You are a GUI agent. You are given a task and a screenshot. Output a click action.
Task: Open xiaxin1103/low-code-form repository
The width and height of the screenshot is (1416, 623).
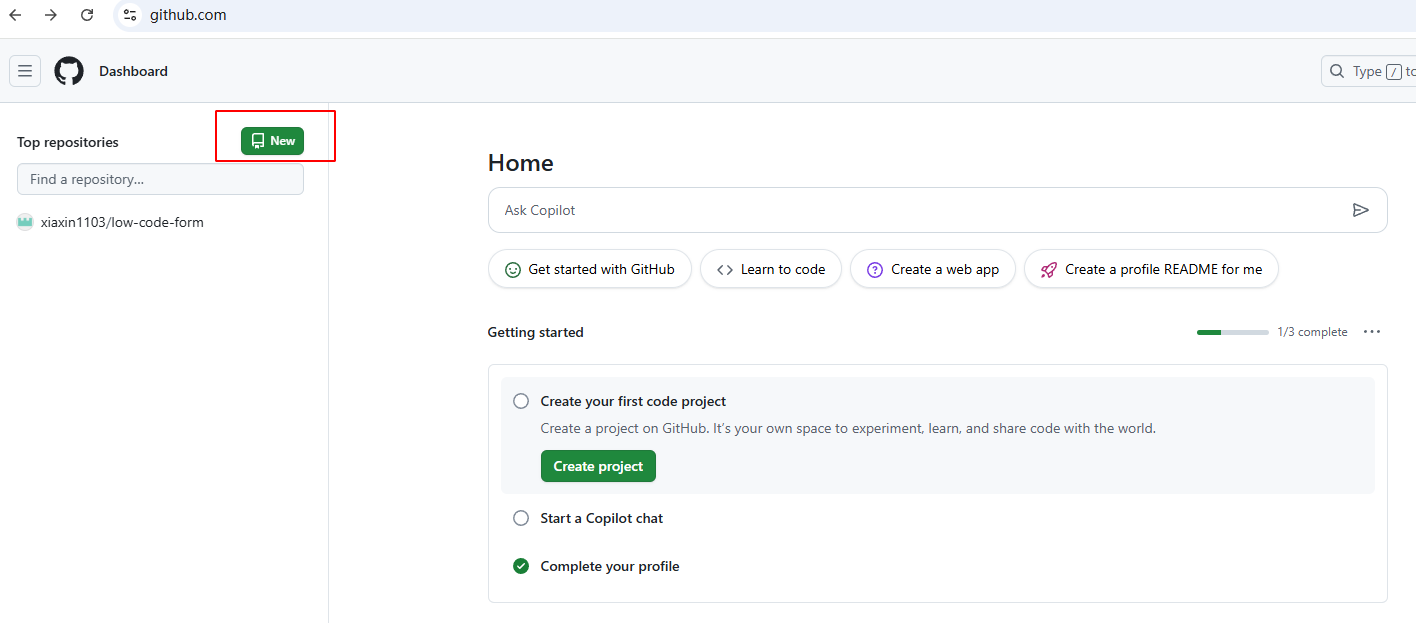click(x=122, y=222)
